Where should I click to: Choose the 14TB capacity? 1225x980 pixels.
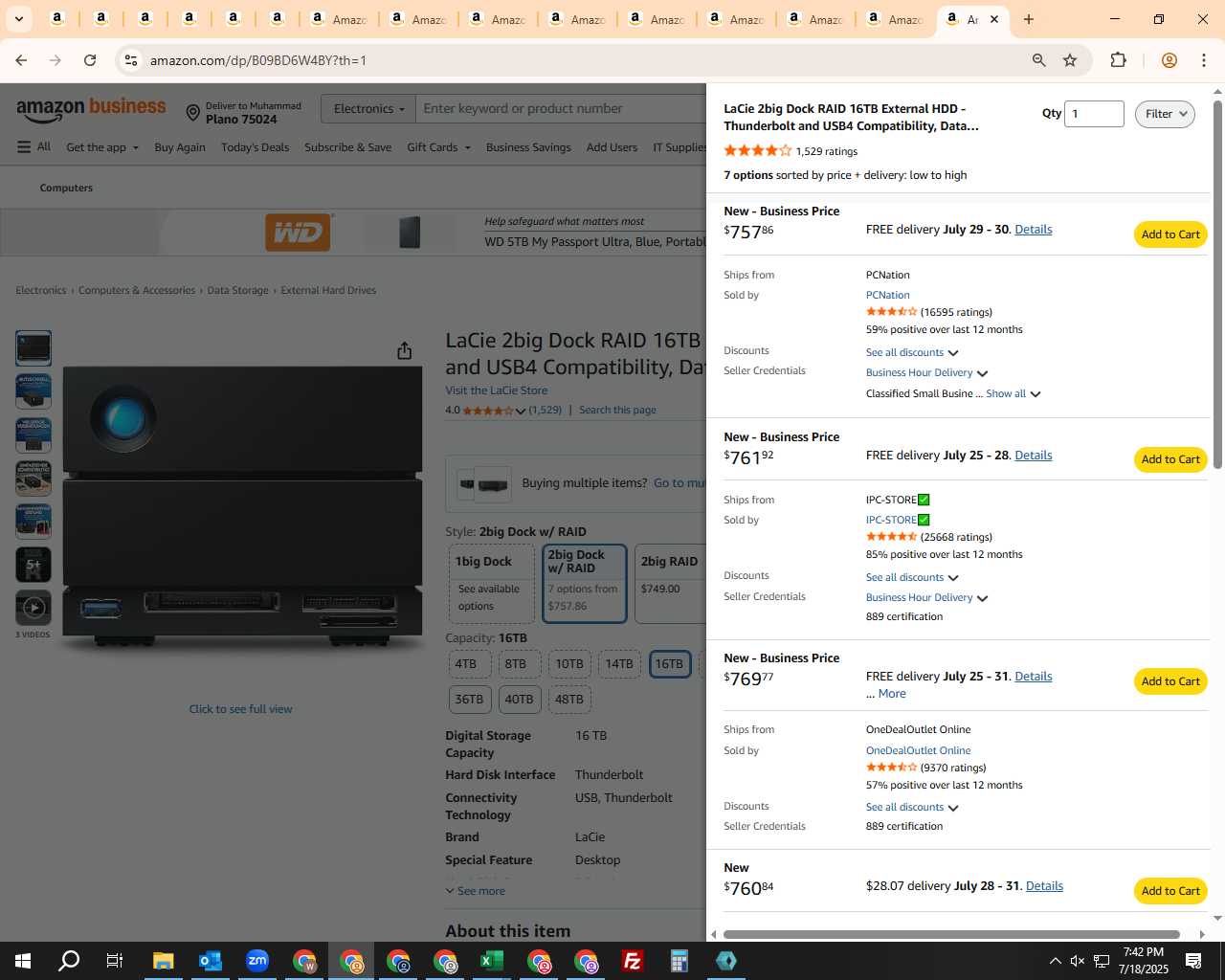(x=619, y=664)
